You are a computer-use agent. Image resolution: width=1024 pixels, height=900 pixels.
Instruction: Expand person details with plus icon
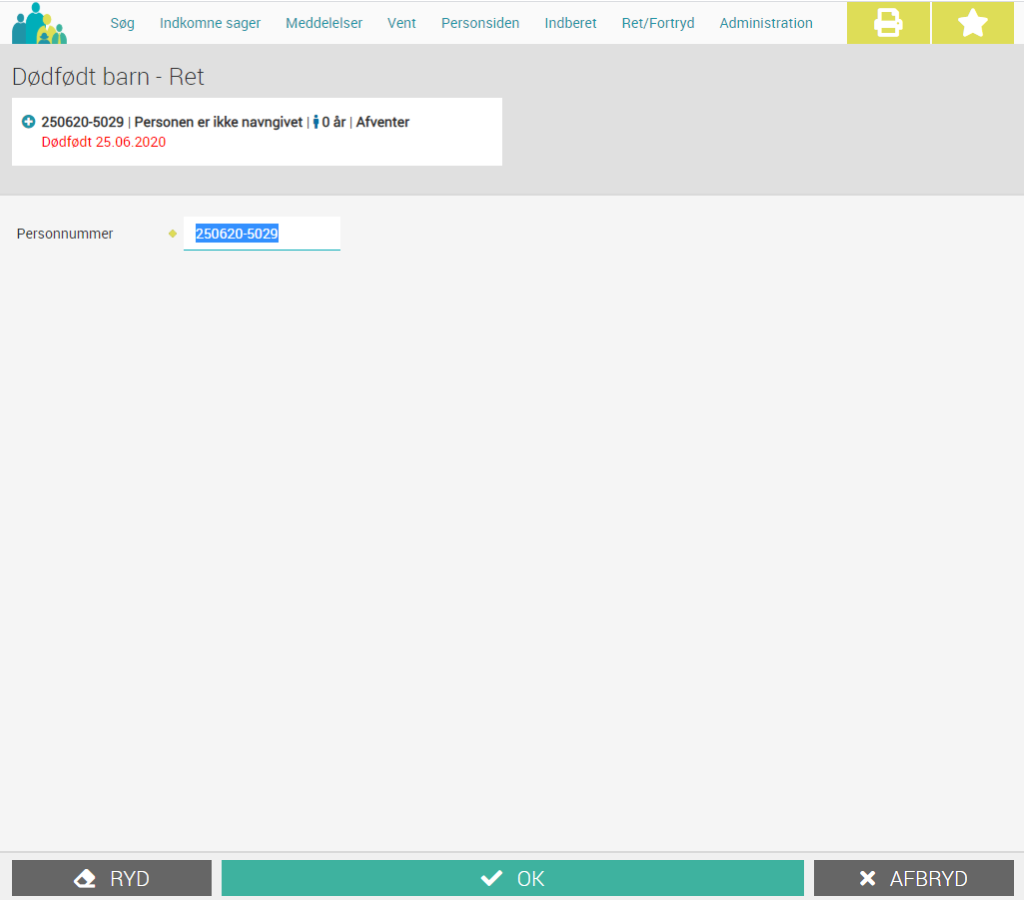[x=28, y=121]
